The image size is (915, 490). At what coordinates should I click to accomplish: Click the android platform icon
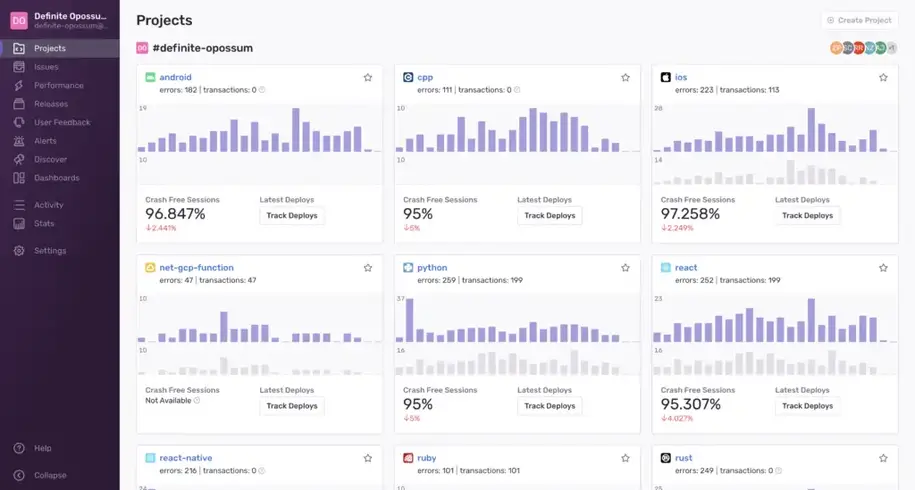150,77
